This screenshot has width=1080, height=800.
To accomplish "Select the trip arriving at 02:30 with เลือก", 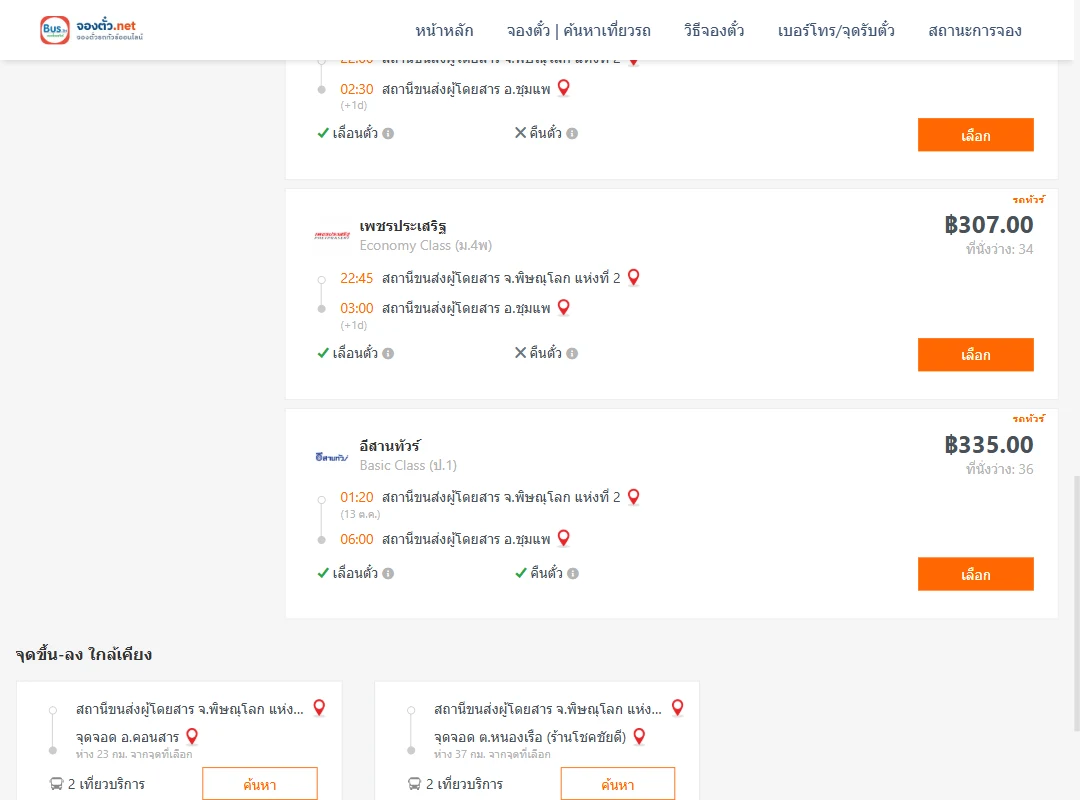I will (975, 135).
